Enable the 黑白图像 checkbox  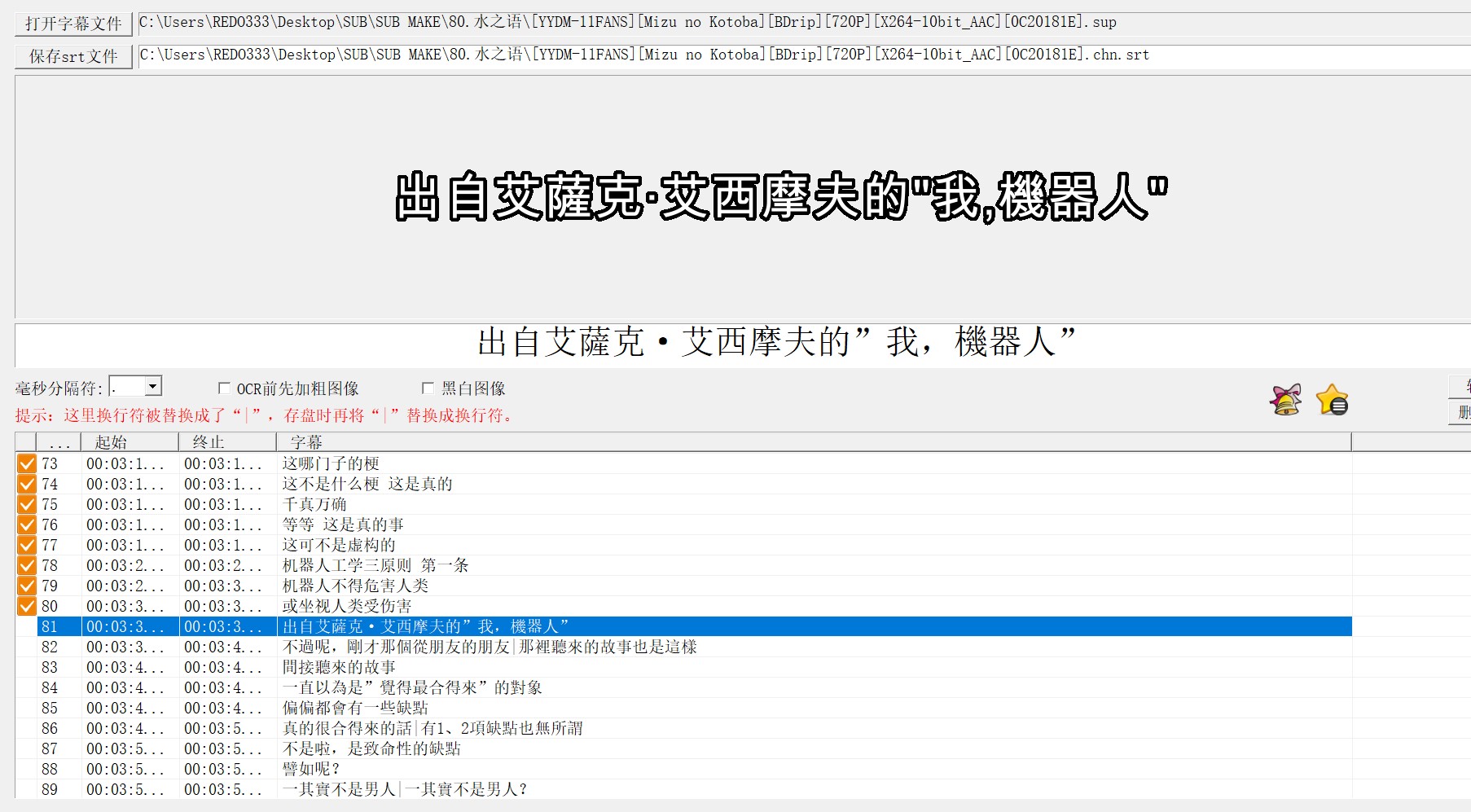428,388
